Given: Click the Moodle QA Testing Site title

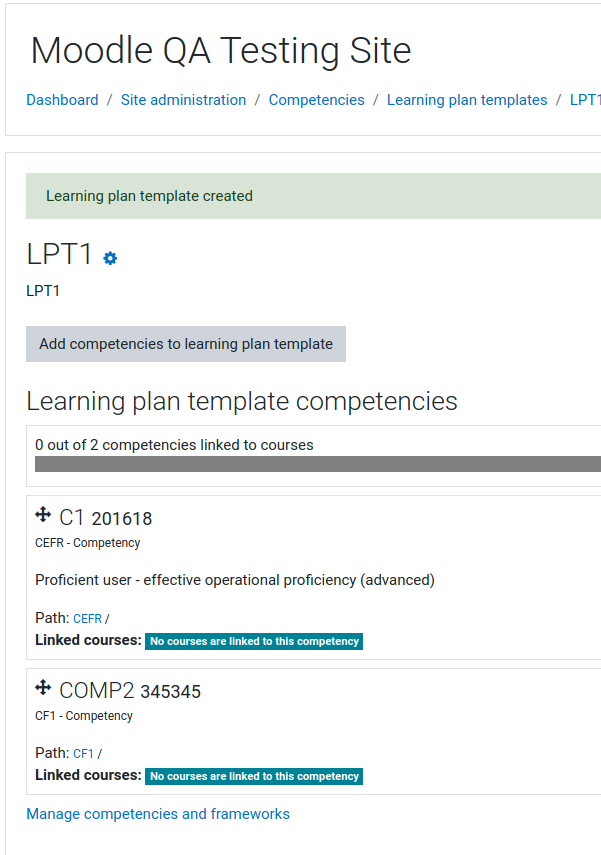Looking at the screenshot, I should (221, 51).
